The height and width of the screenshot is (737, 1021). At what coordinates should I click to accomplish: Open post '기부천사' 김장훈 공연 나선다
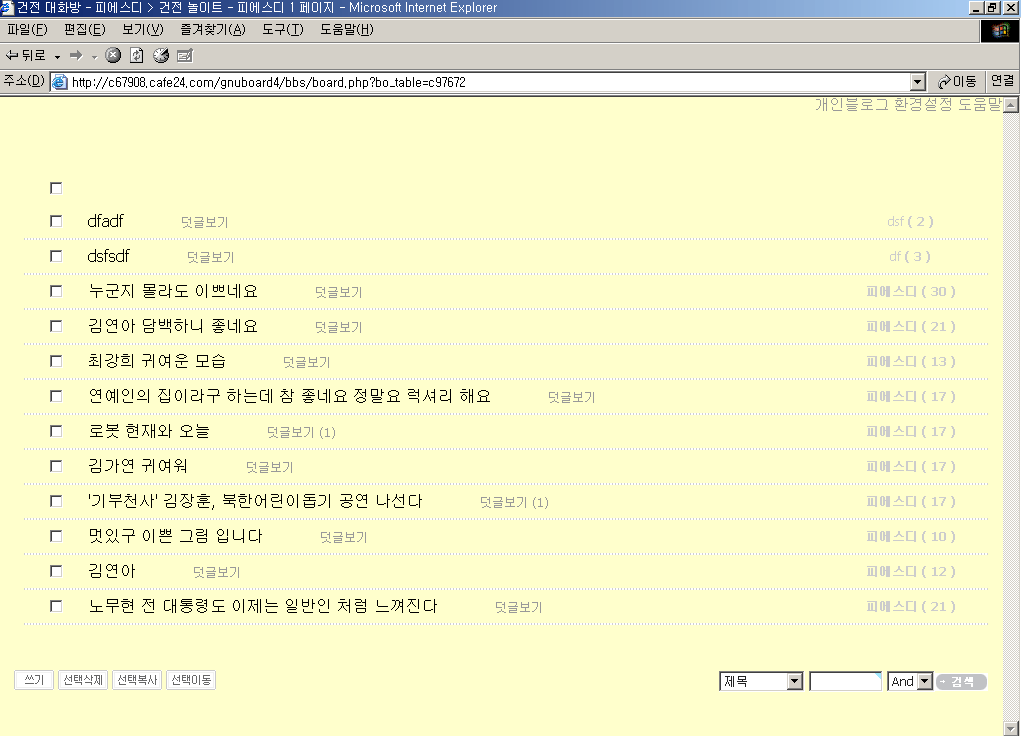click(255, 501)
